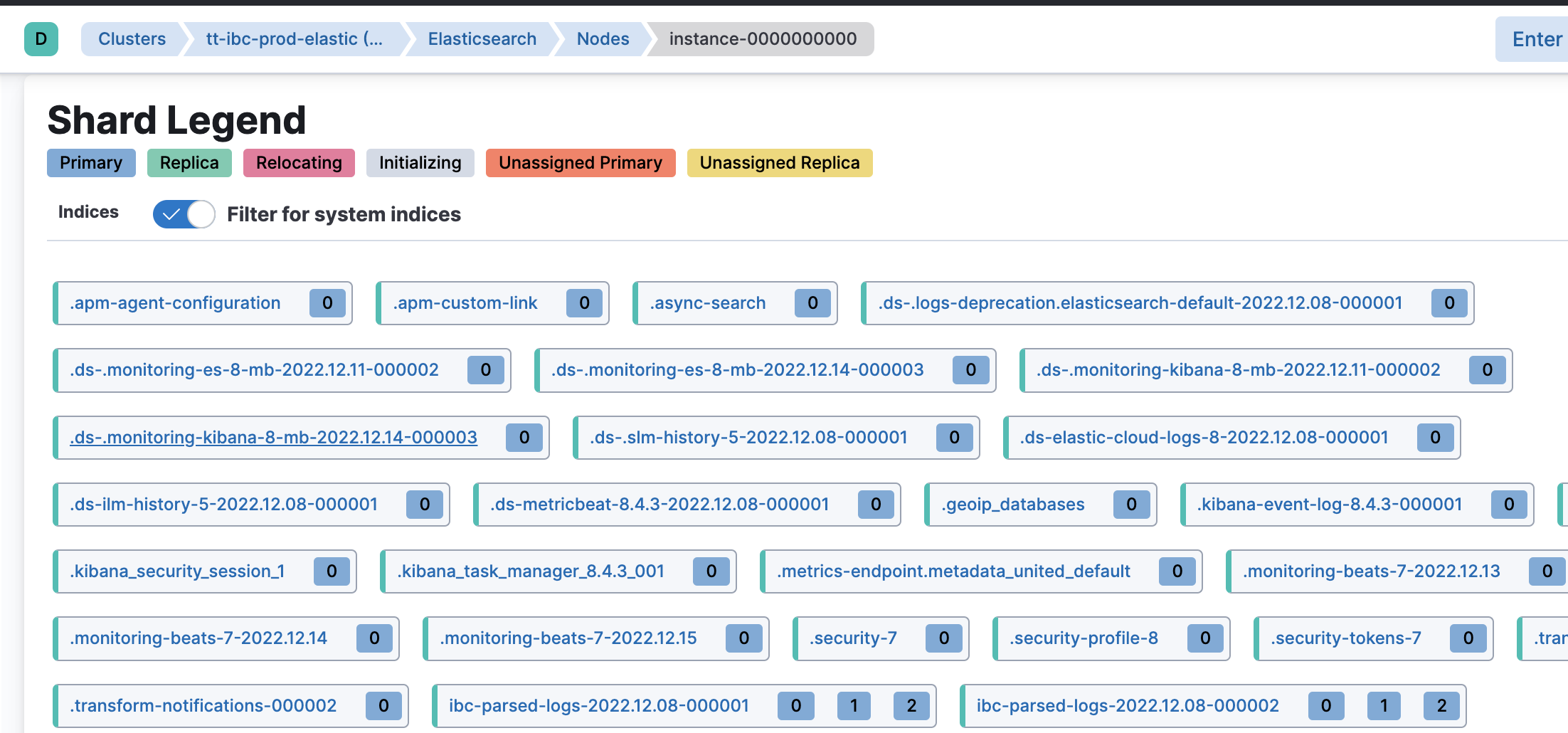The height and width of the screenshot is (733, 1568).
Task: Open the .geoip_databases index
Action: (x=1013, y=505)
